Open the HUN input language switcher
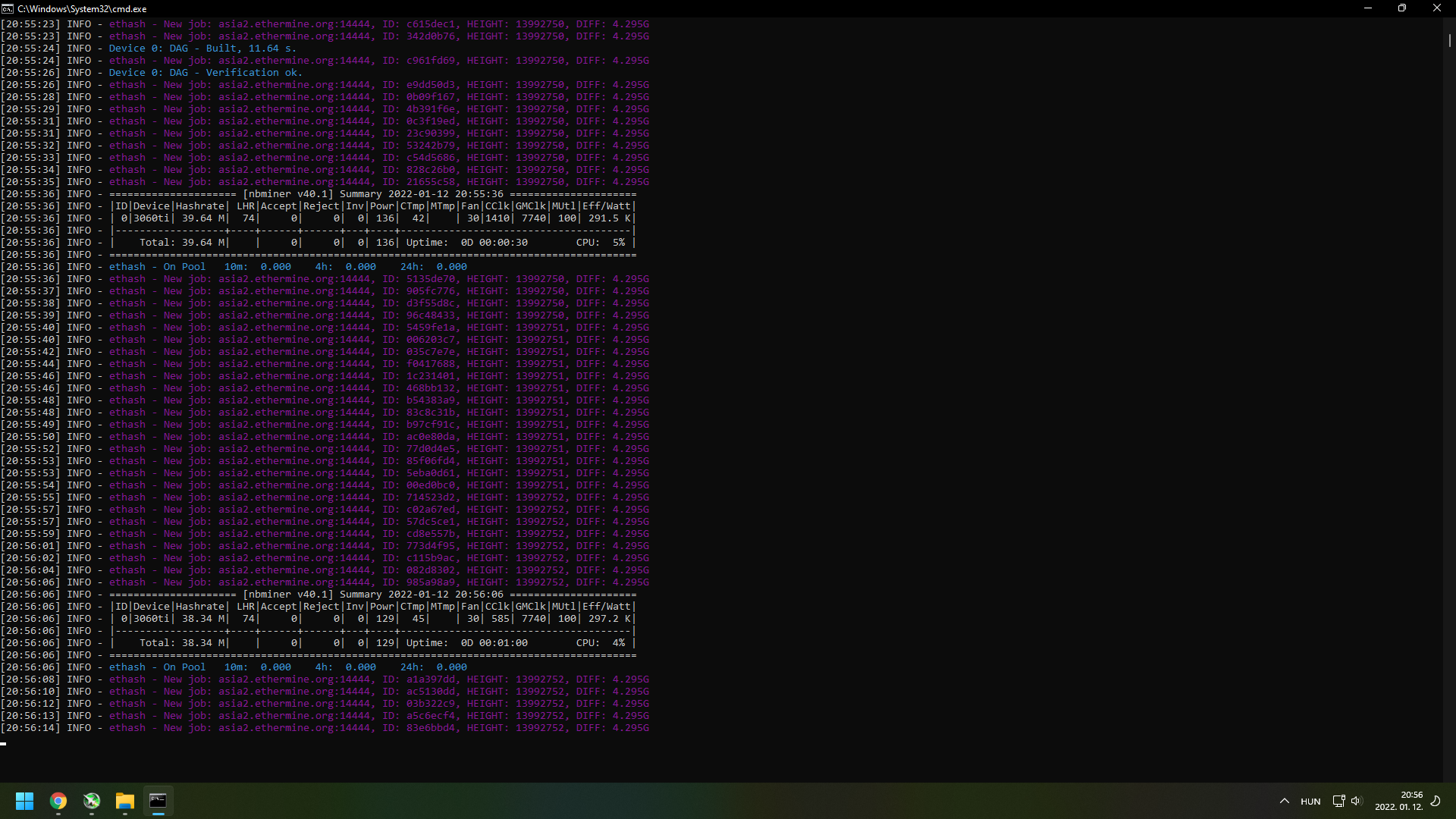Viewport: 1456px width, 819px height. 1310,802
